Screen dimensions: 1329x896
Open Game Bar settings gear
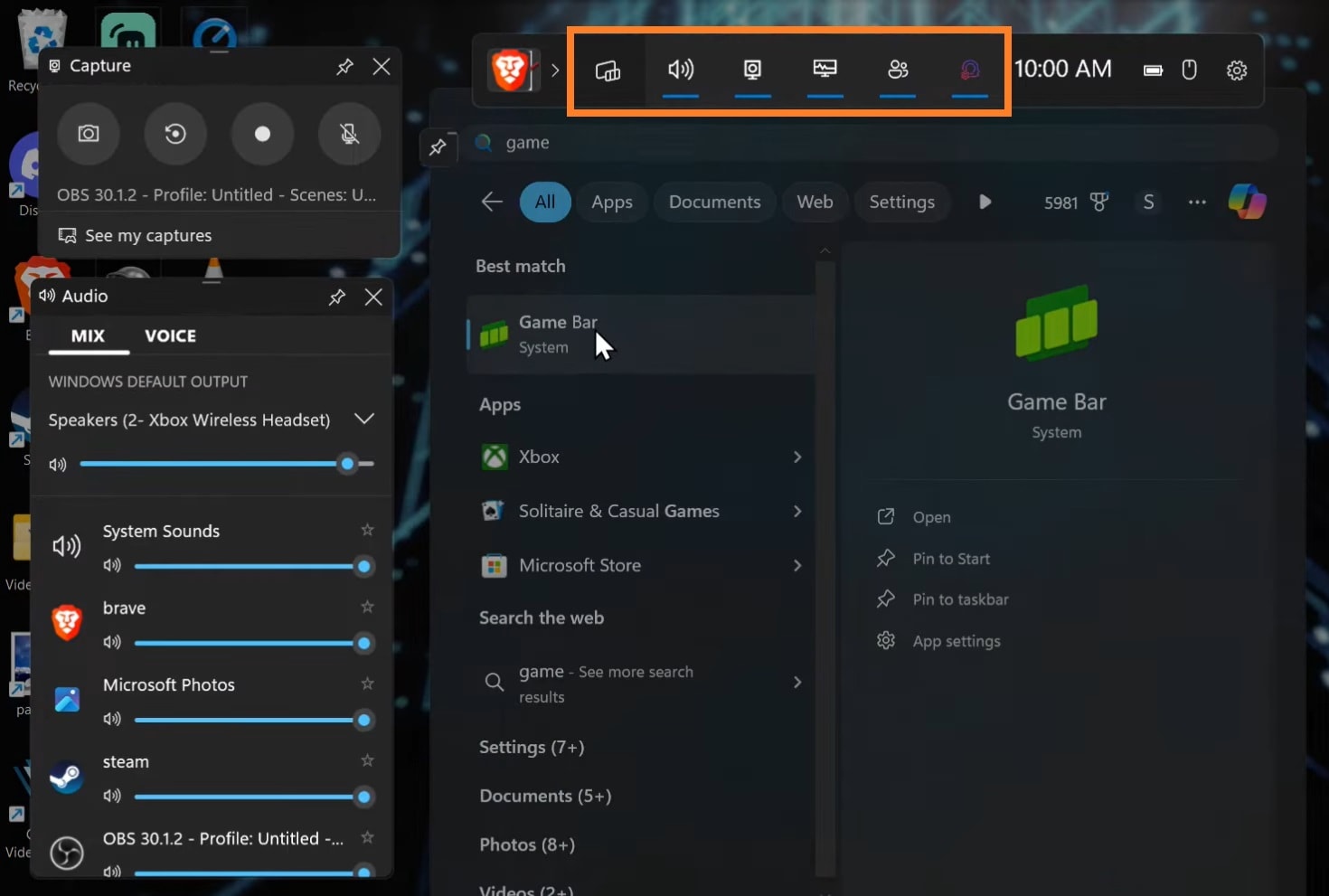click(1237, 70)
